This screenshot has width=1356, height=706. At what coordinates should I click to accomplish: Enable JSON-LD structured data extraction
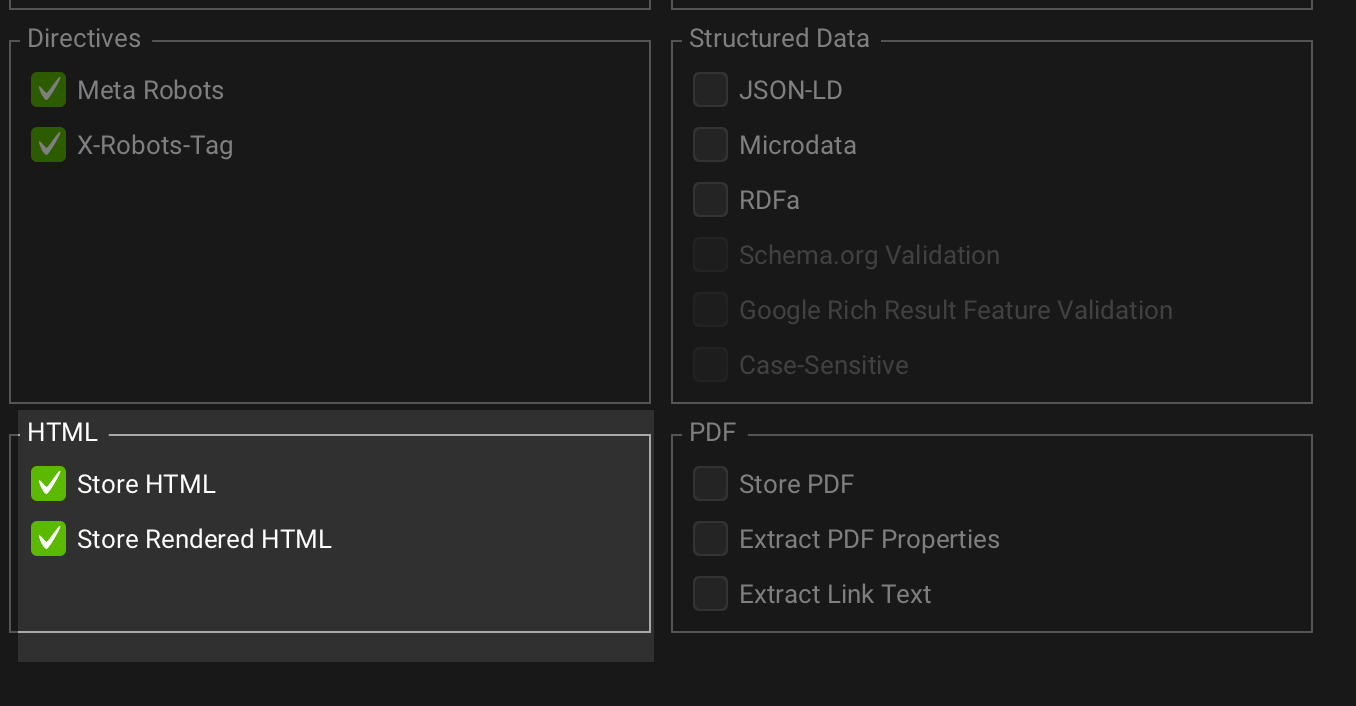pos(710,90)
